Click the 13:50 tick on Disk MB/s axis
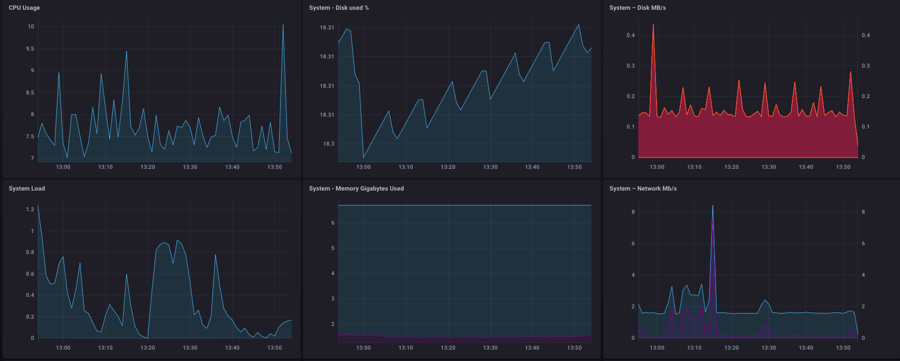900x361 pixels. point(843,167)
